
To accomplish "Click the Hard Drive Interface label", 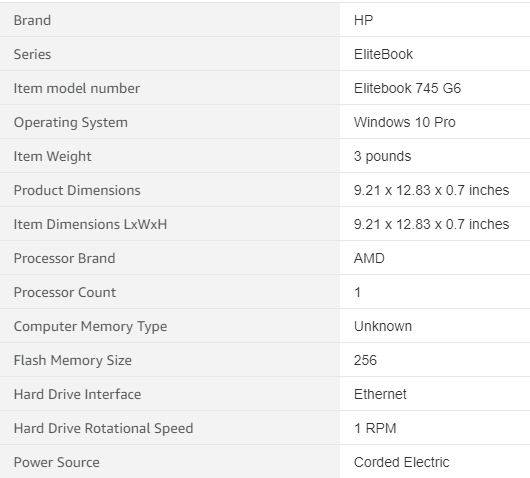I will (77, 395).
